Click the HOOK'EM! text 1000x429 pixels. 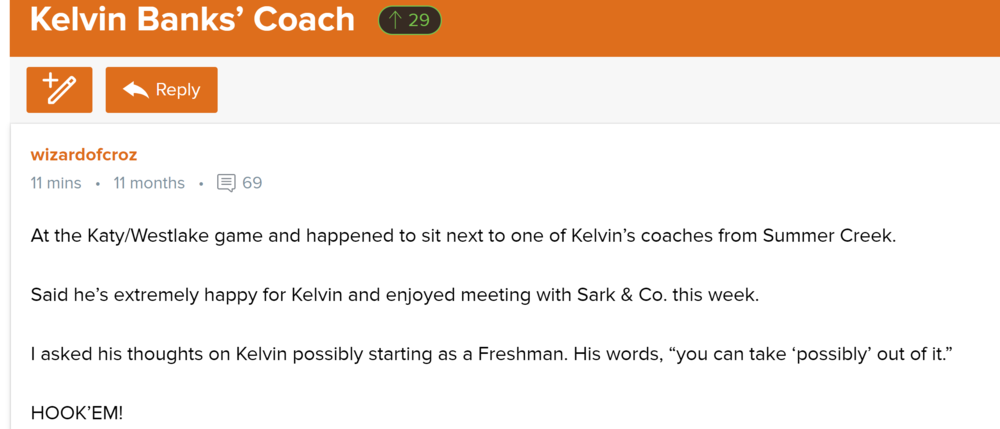77,412
